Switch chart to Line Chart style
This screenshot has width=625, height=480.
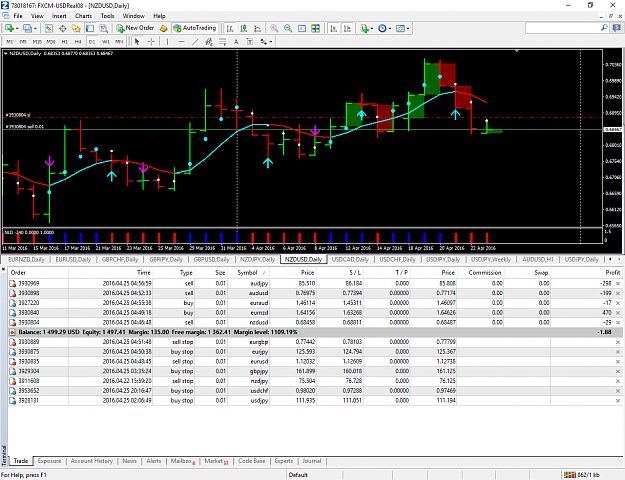click(257, 28)
